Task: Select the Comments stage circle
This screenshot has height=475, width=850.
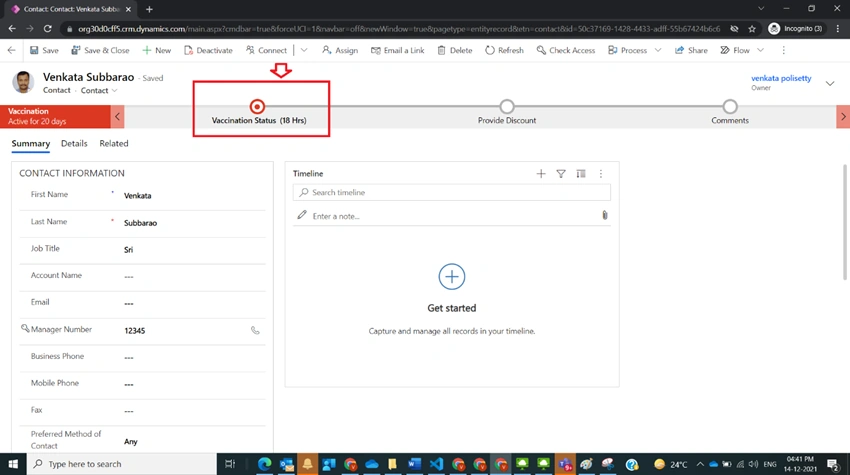Action: tap(730, 106)
